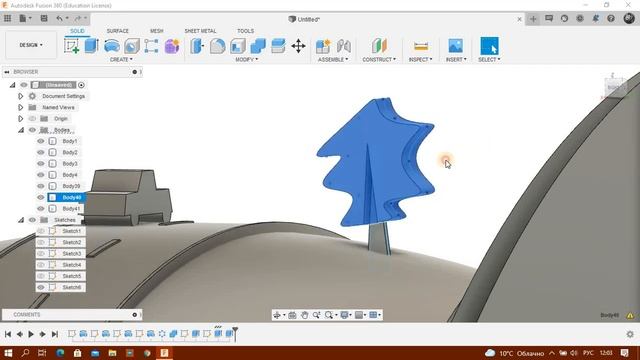Toggle visibility of Body3
The image size is (640, 360).
coord(40,164)
